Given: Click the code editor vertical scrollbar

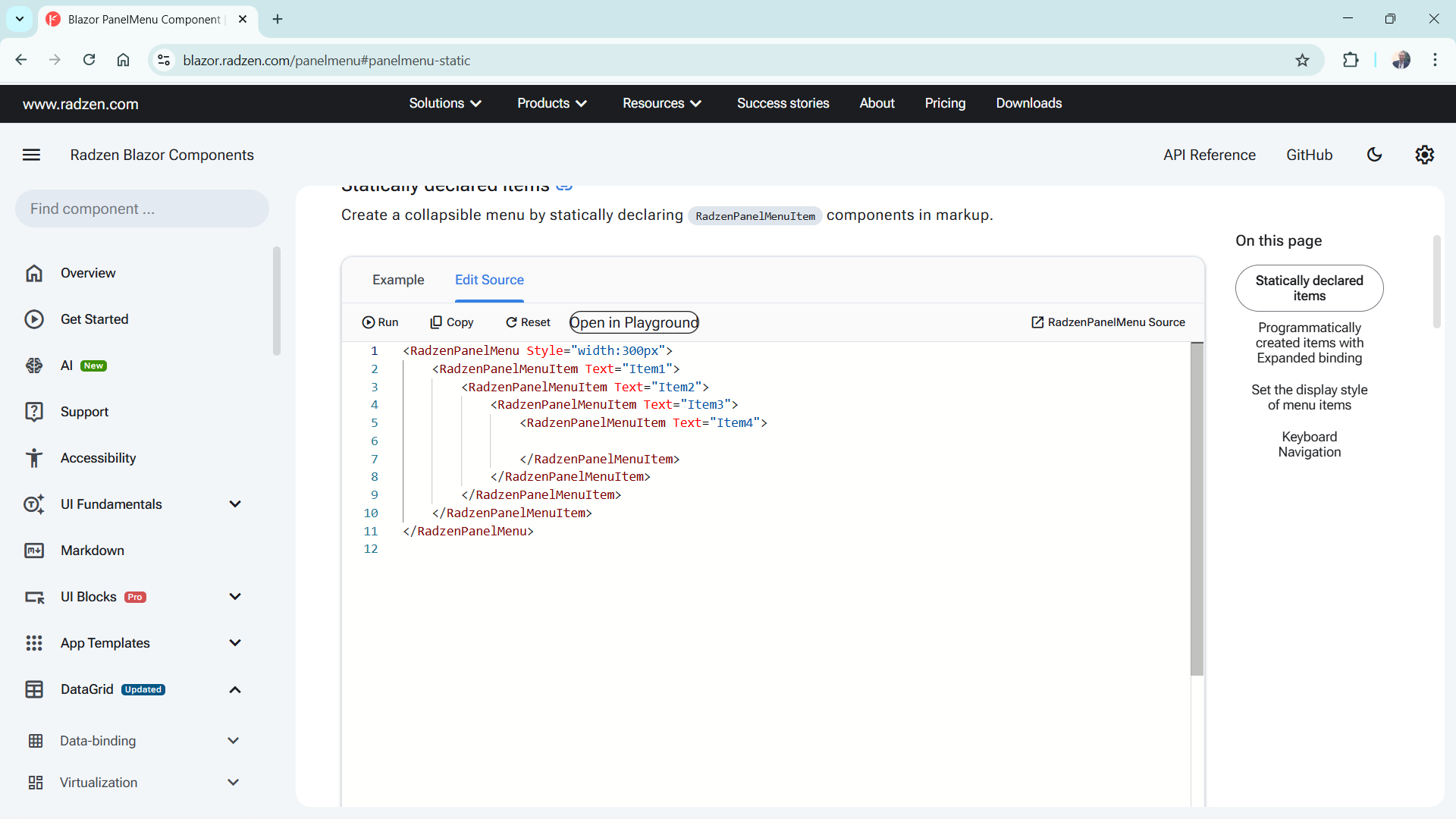Looking at the screenshot, I should click(1197, 508).
